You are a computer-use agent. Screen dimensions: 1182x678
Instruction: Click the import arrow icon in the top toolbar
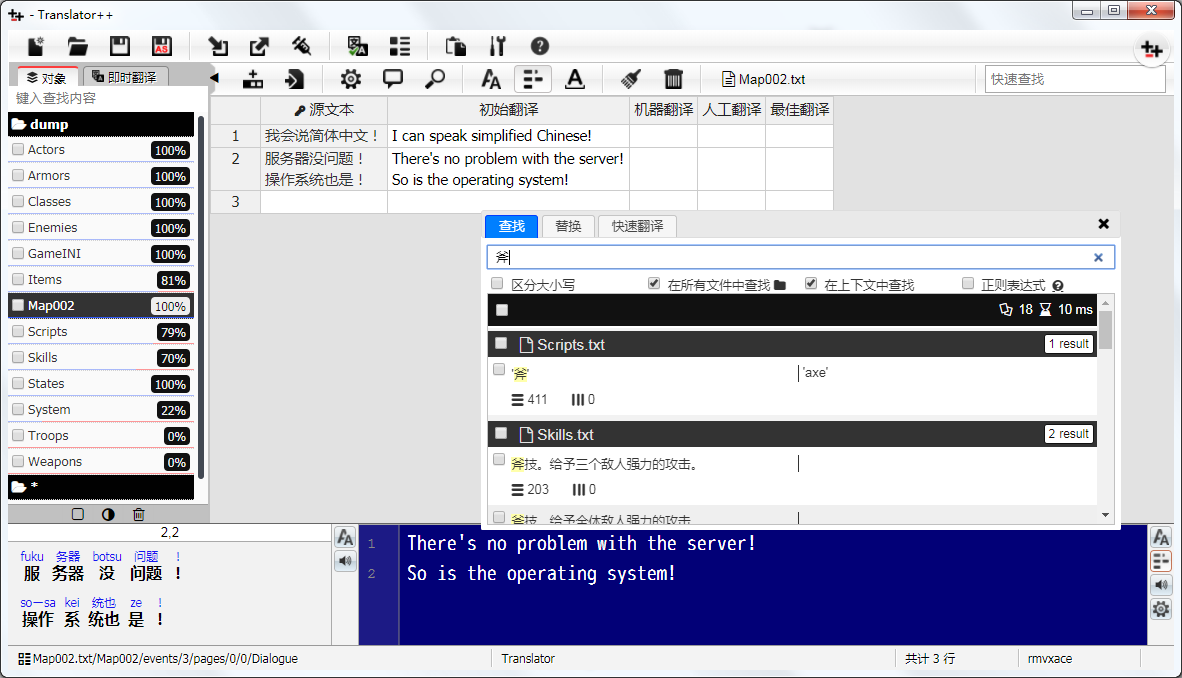[218, 47]
